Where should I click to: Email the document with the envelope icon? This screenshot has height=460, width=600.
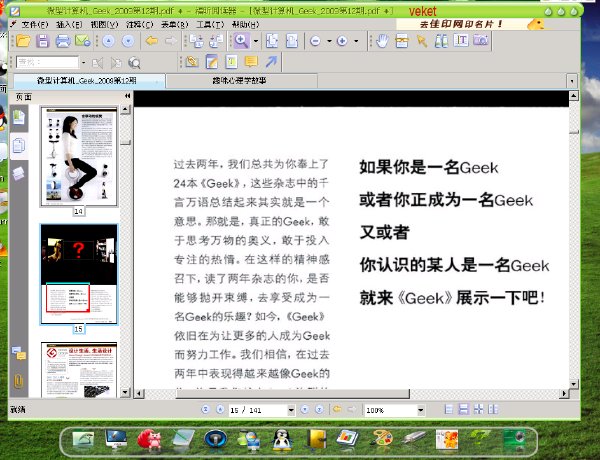point(82,41)
